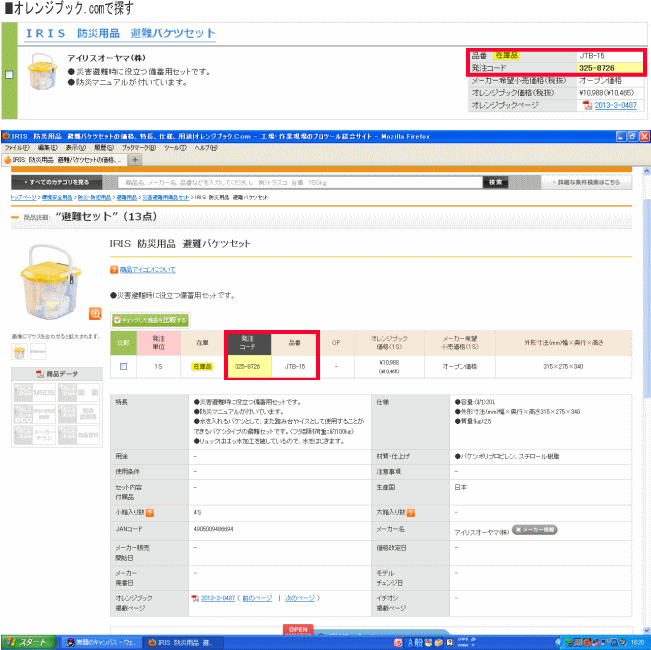Click the OPEN tab at page bottom
The width and height of the screenshot is (651, 650).
point(297,629)
